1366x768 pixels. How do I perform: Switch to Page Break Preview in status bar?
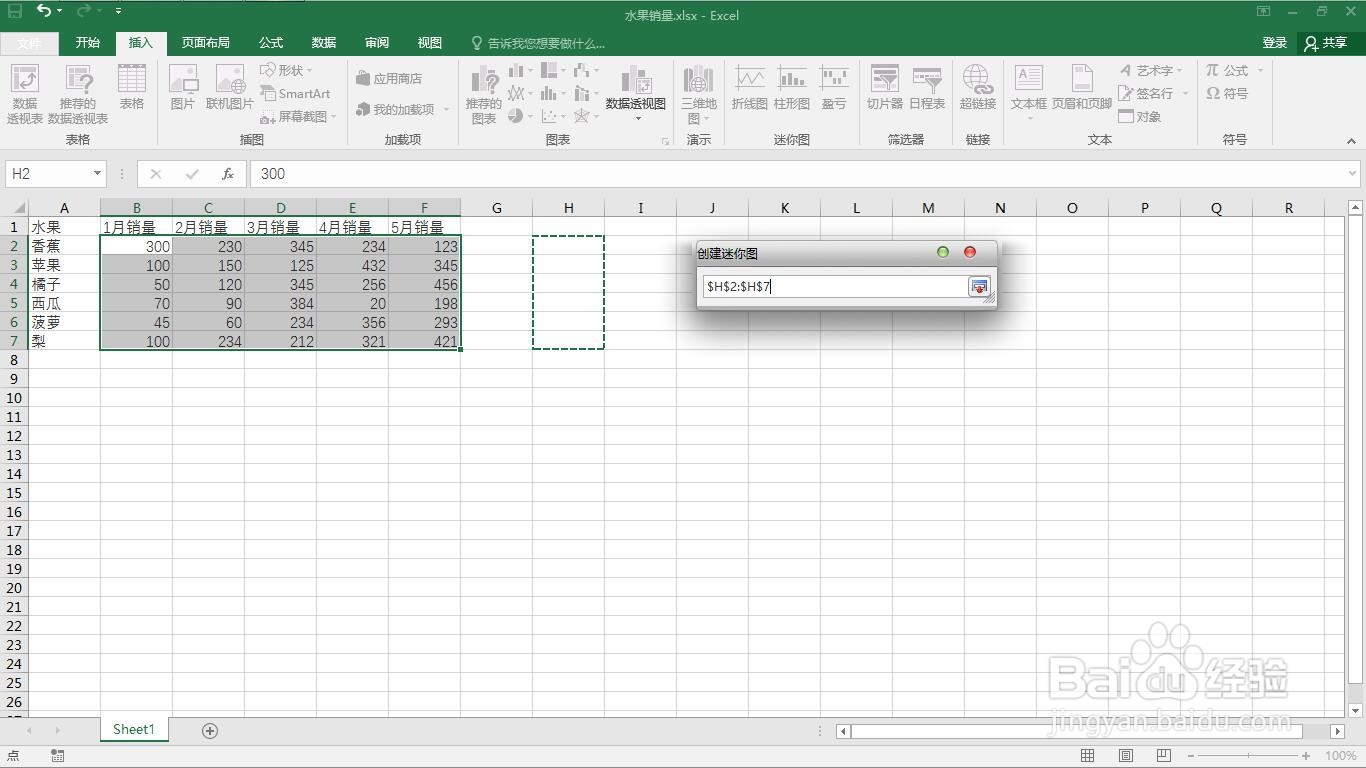click(x=1163, y=756)
